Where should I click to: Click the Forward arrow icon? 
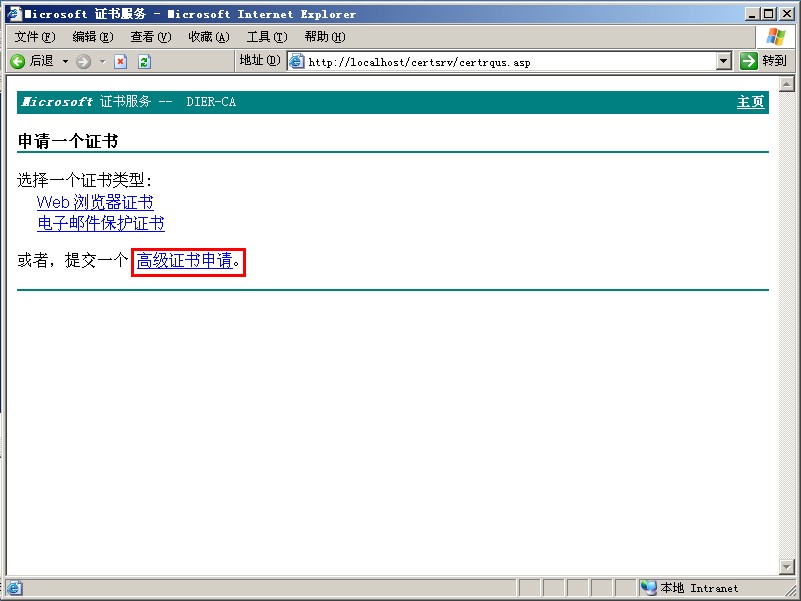click(x=83, y=61)
